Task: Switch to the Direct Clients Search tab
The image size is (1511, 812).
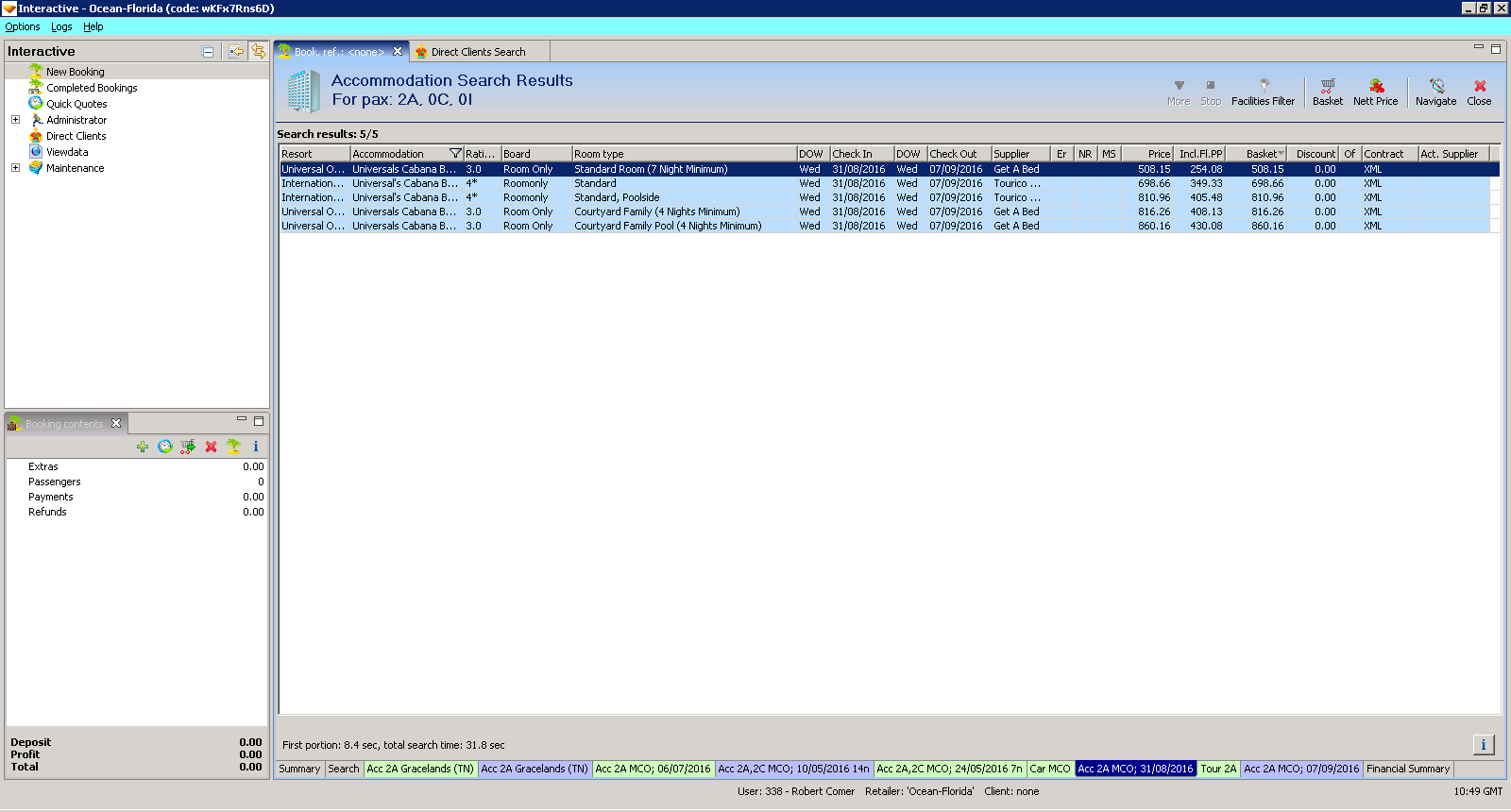Action: 478,52
